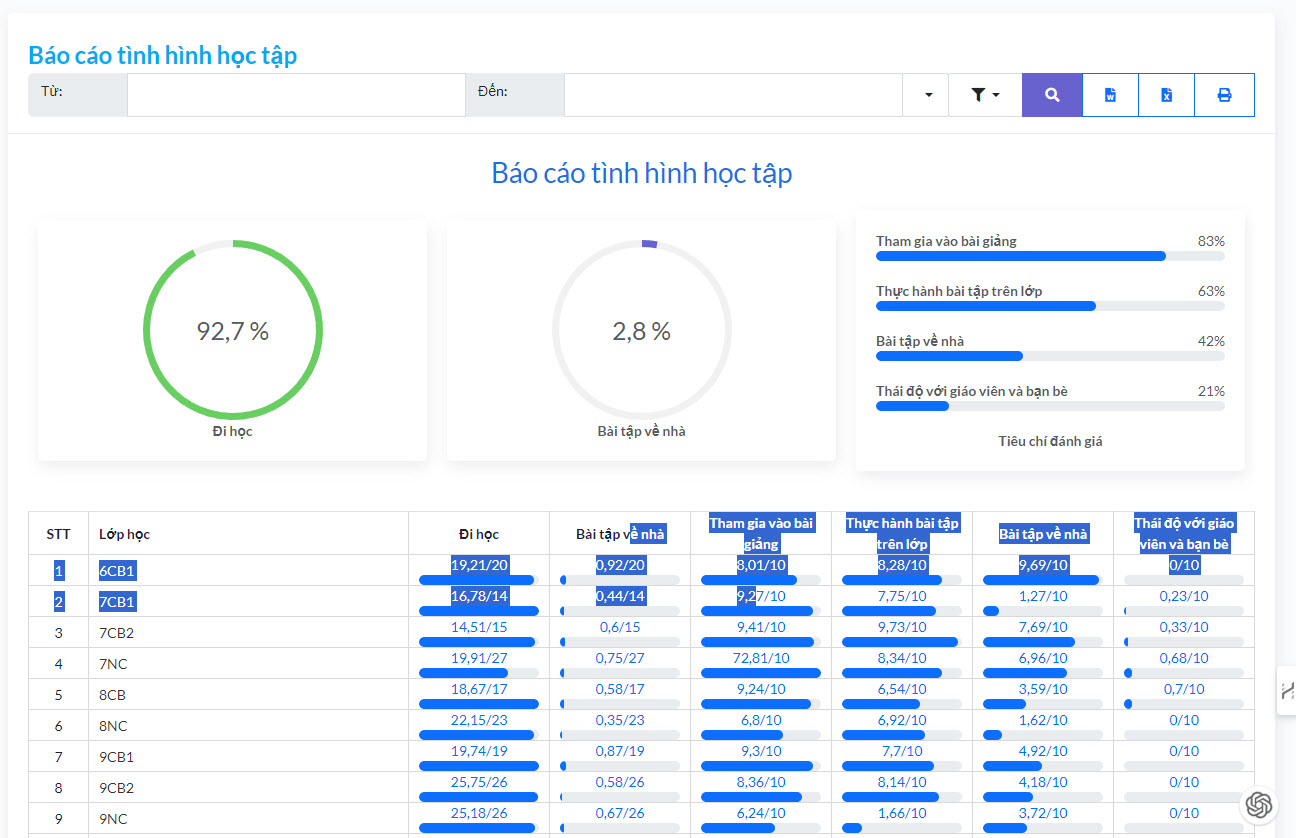1296x838 pixels.
Task: Click attendance value 25,18/26
Action: pos(479,813)
